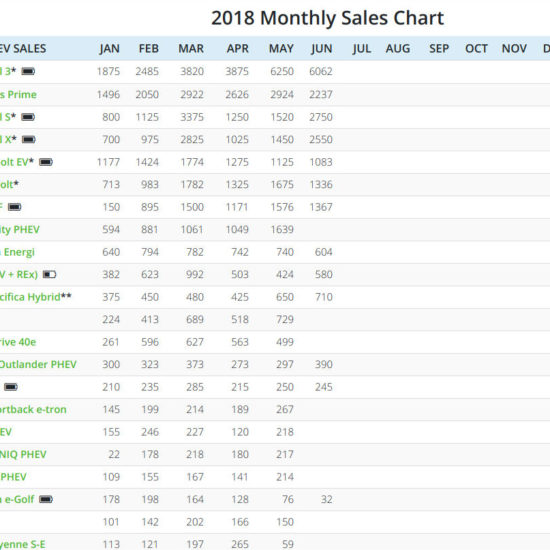
Task: Open the 'Energi' model link
Action: [x=19, y=252]
